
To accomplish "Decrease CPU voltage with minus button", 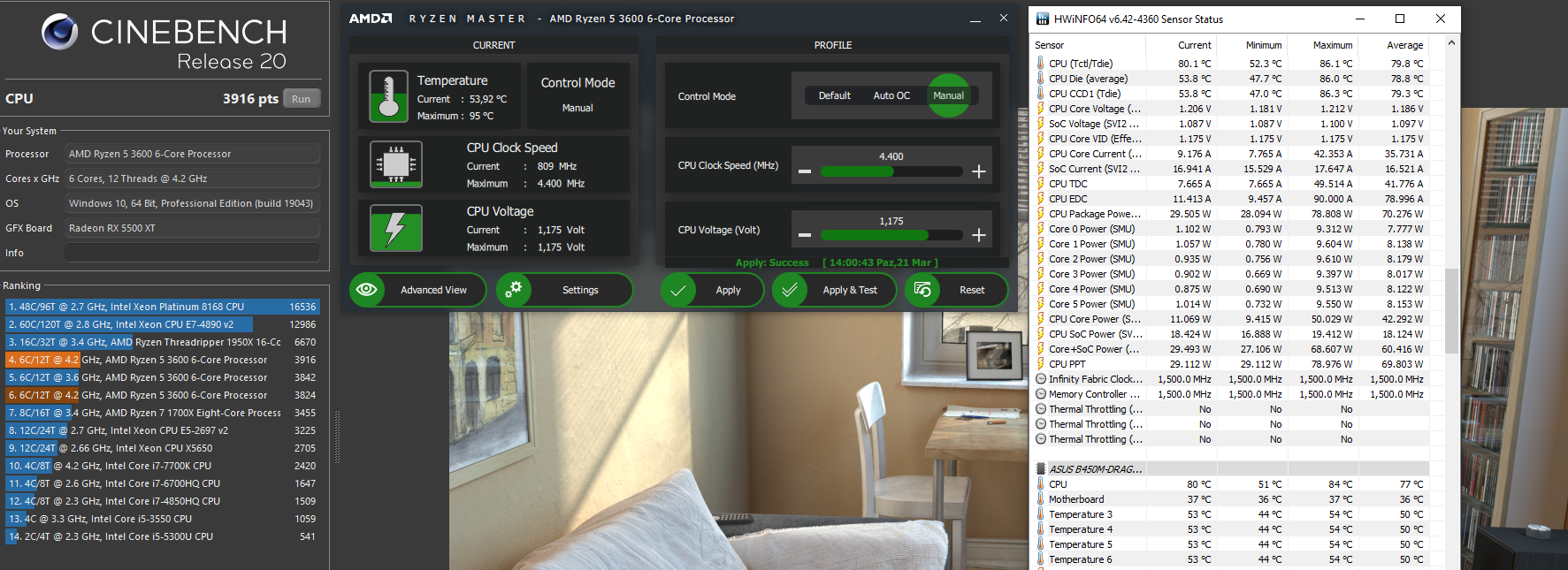I will tap(805, 235).
